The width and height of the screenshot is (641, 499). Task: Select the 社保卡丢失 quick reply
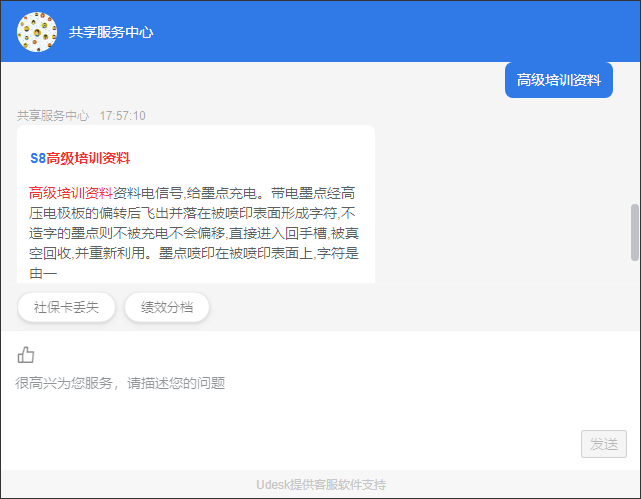(x=66, y=307)
